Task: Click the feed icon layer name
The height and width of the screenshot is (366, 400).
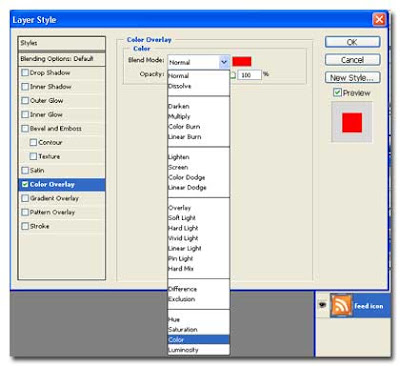Action: pyautogui.click(x=369, y=306)
